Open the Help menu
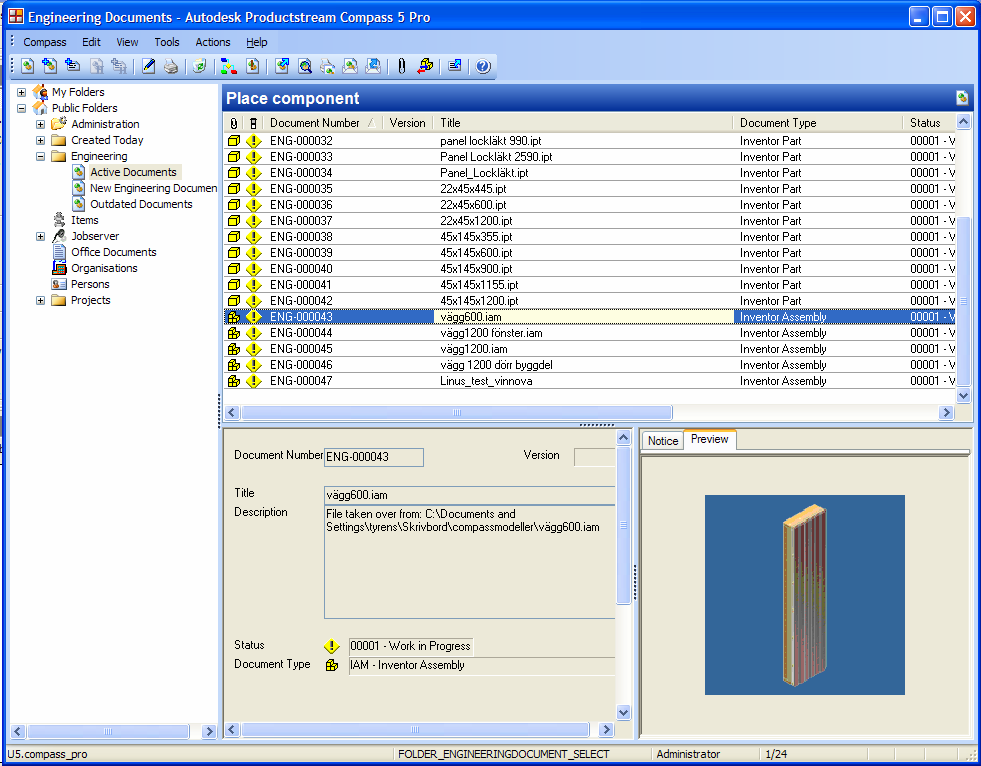The width and height of the screenshot is (981, 766). [257, 42]
